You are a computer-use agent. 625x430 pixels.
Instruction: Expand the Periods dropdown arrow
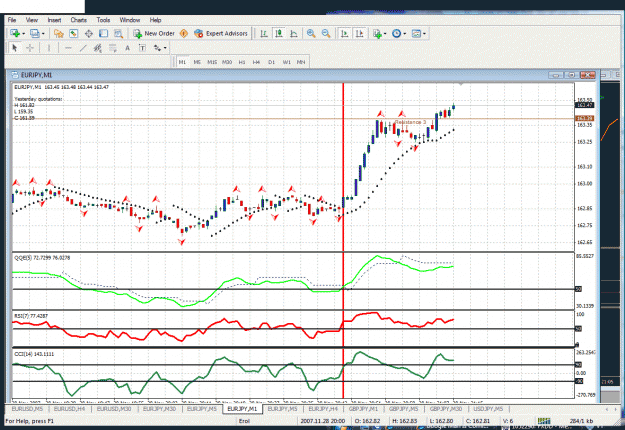(x=405, y=34)
